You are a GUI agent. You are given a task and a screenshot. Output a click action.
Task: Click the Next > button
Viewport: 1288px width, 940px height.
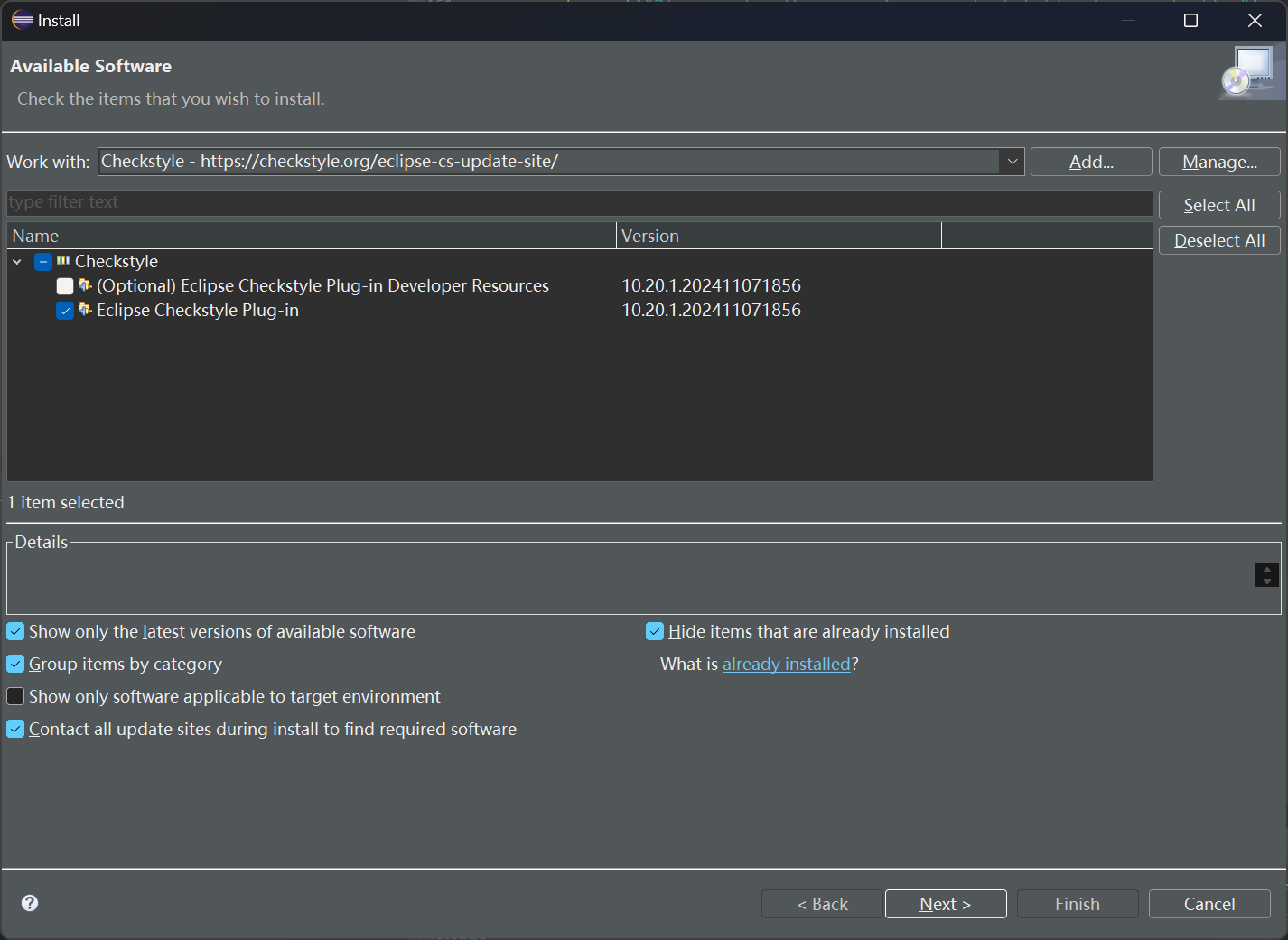coord(946,904)
